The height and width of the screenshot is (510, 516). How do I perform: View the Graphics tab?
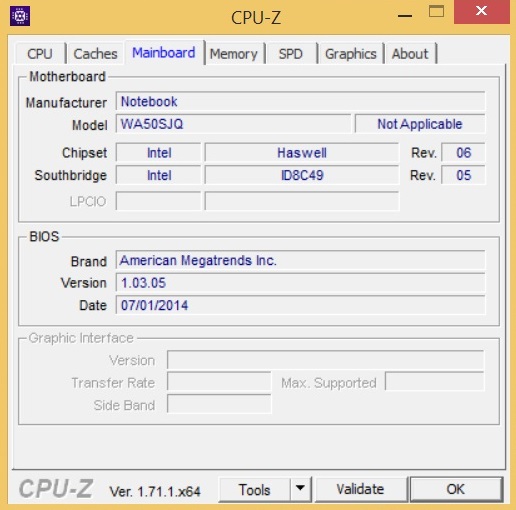pos(351,54)
